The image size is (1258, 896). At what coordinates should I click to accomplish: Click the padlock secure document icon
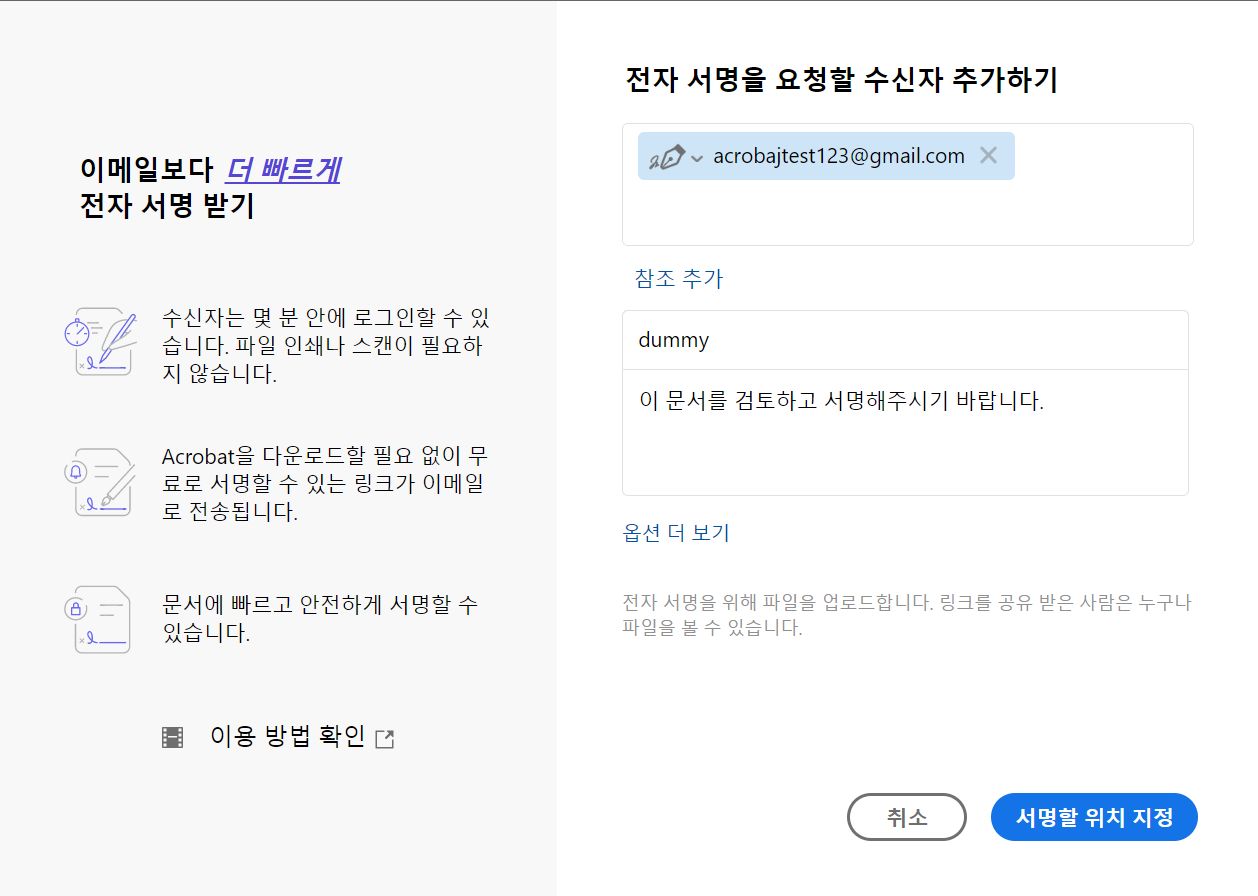[x=100, y=619]
